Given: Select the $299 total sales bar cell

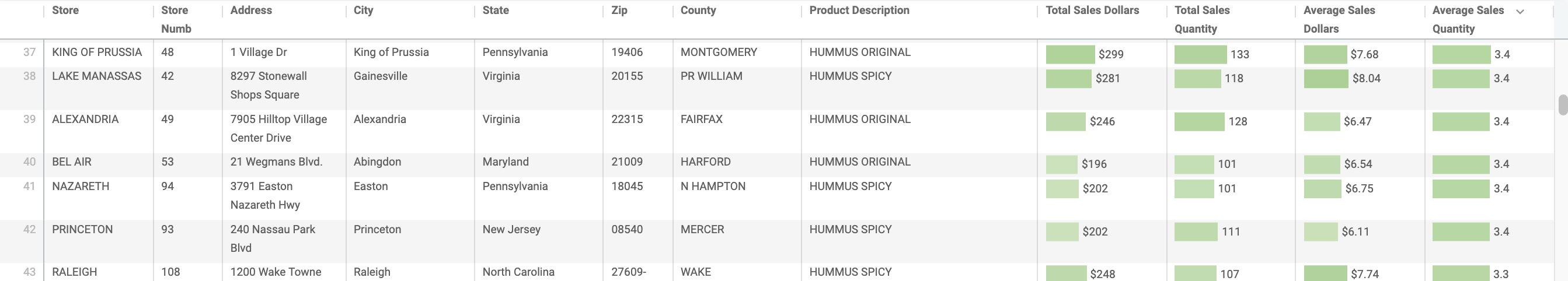Looking at the screenshot, I should (1101, 54).
